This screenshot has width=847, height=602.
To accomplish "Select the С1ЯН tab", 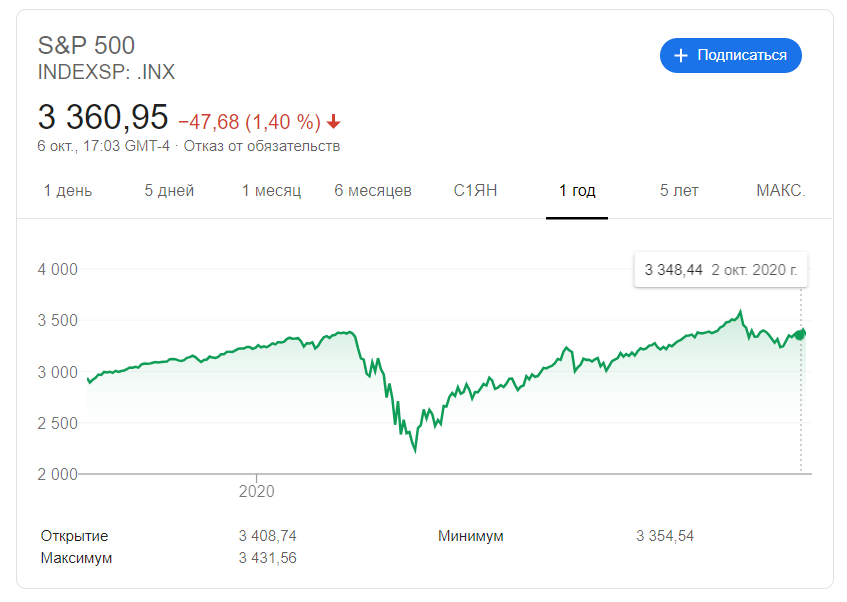I will (475, 191).
